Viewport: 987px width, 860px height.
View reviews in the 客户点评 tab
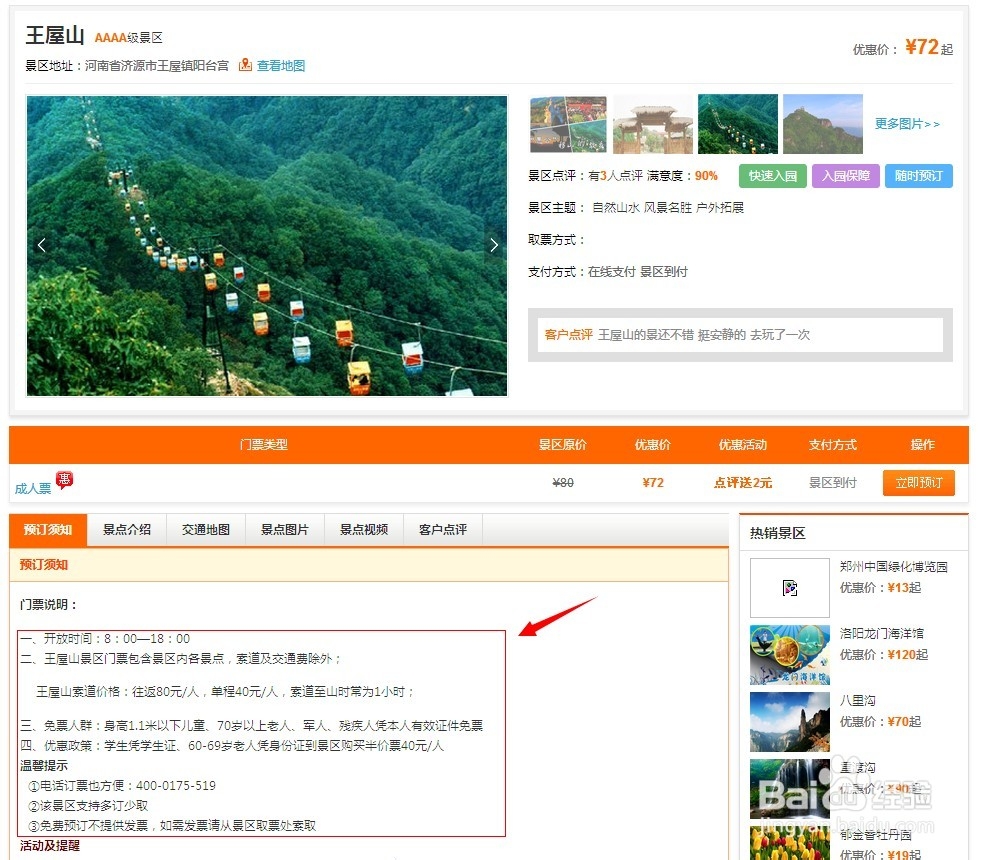click(x=441, y=529)
